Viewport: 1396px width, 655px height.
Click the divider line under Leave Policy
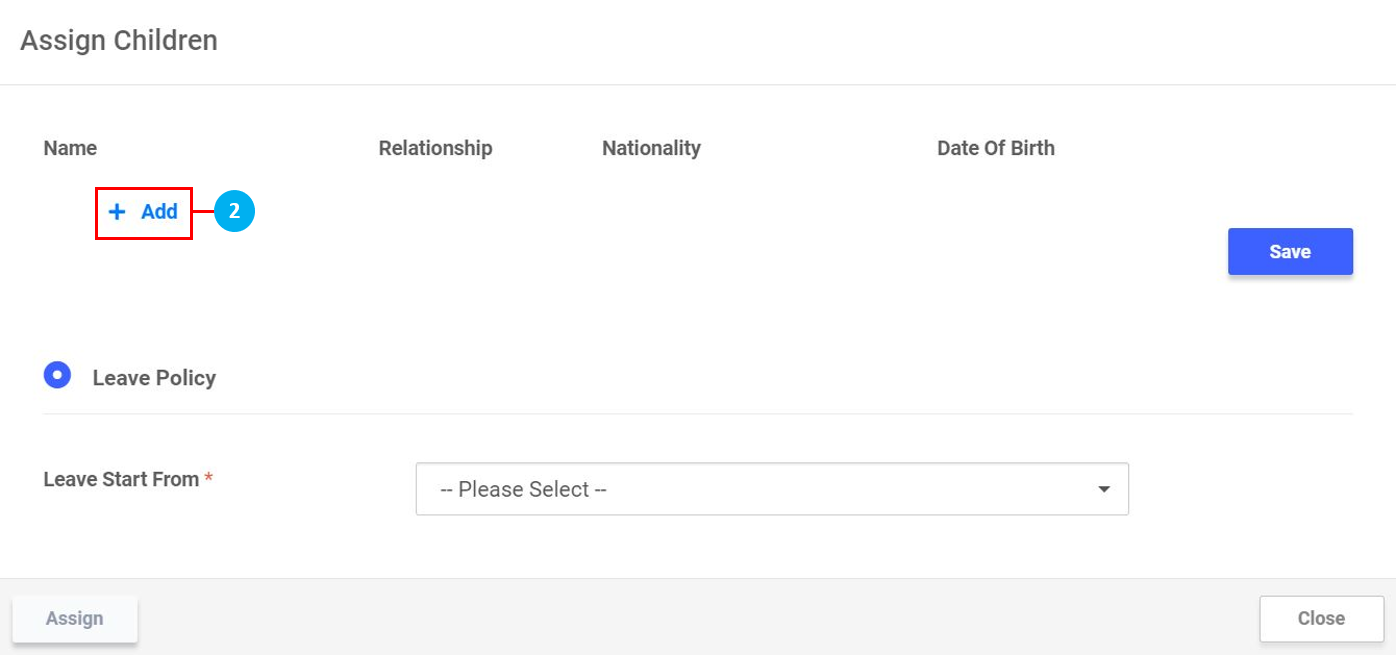697,414
